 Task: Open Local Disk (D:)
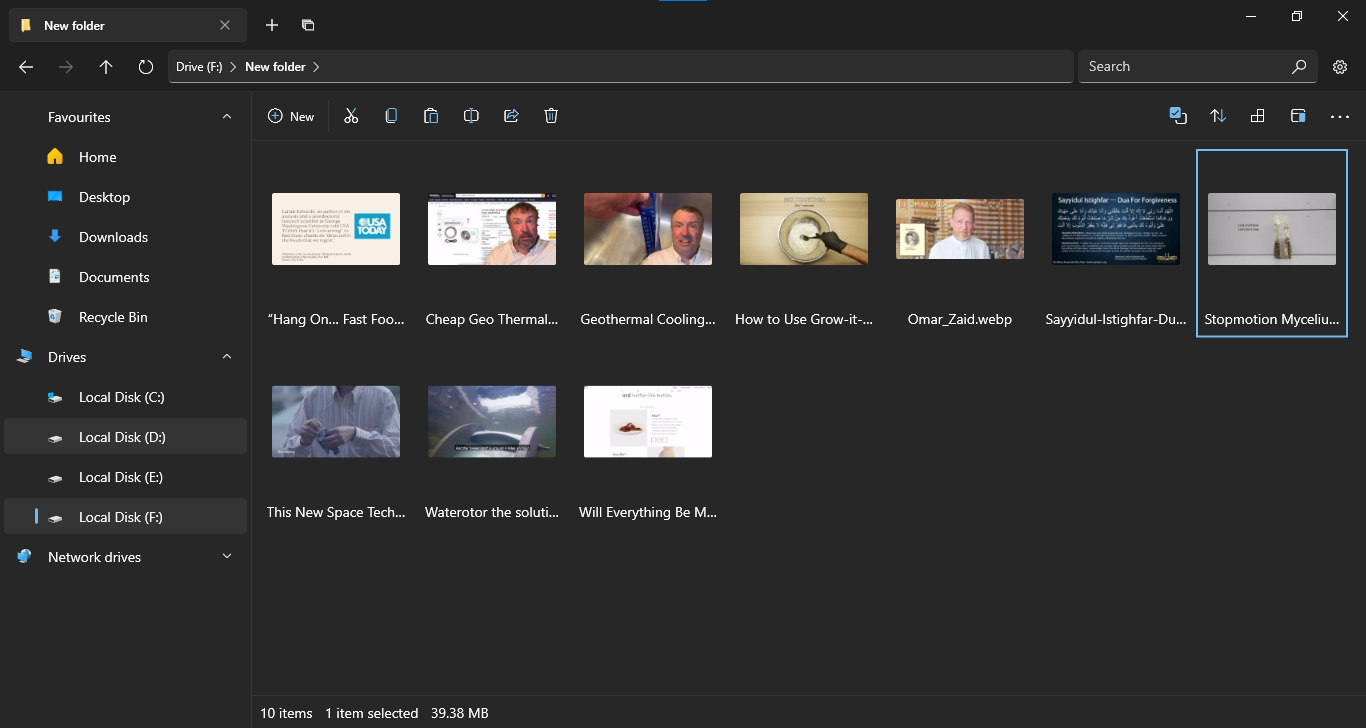coord(125,437)
